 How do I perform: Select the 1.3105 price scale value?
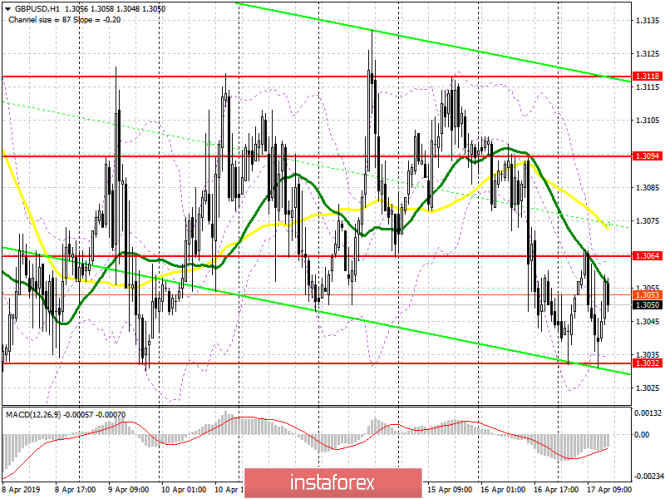coord(648,120)
